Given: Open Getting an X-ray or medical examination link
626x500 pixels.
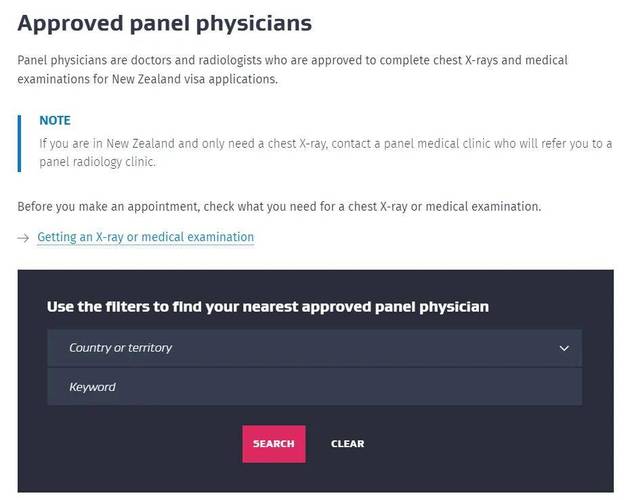Looking at the screenshot, I should 145,237.
